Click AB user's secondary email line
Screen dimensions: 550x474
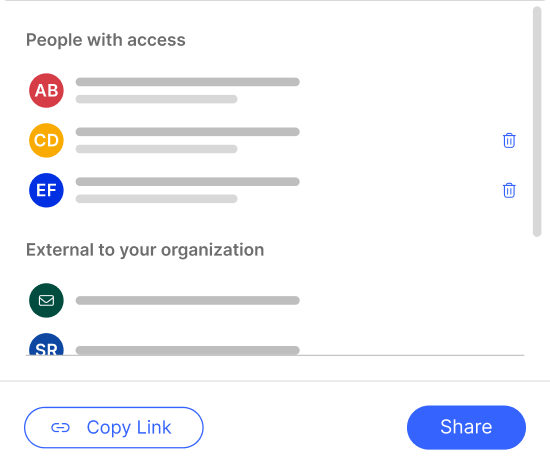[x=156, y=99]
